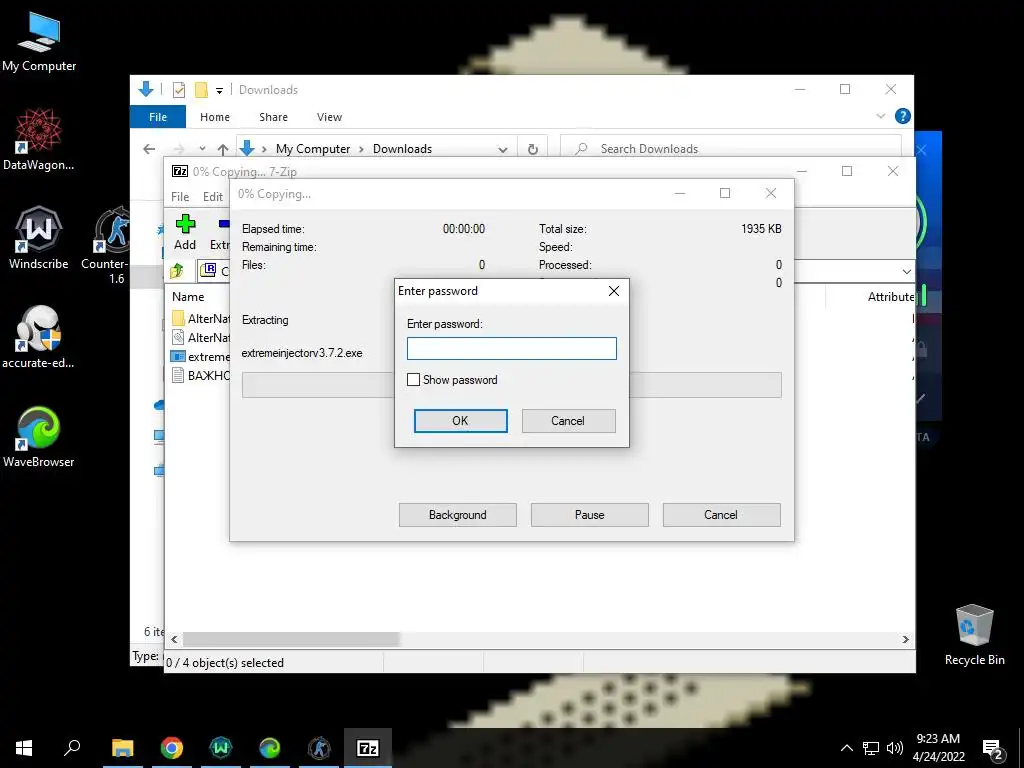Viewport: 1024px width, 768px height.
Task: Open the 7-Zip Edit menu
Action: 213,197
